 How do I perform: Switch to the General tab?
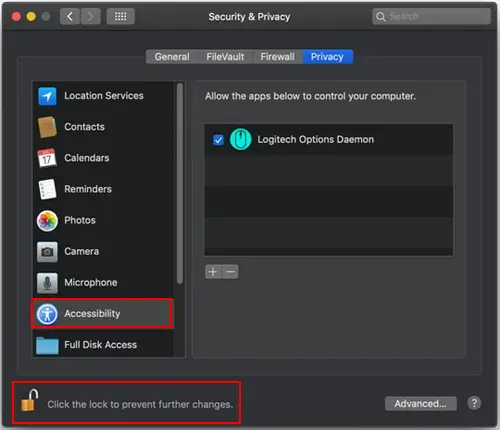(172, 57)
